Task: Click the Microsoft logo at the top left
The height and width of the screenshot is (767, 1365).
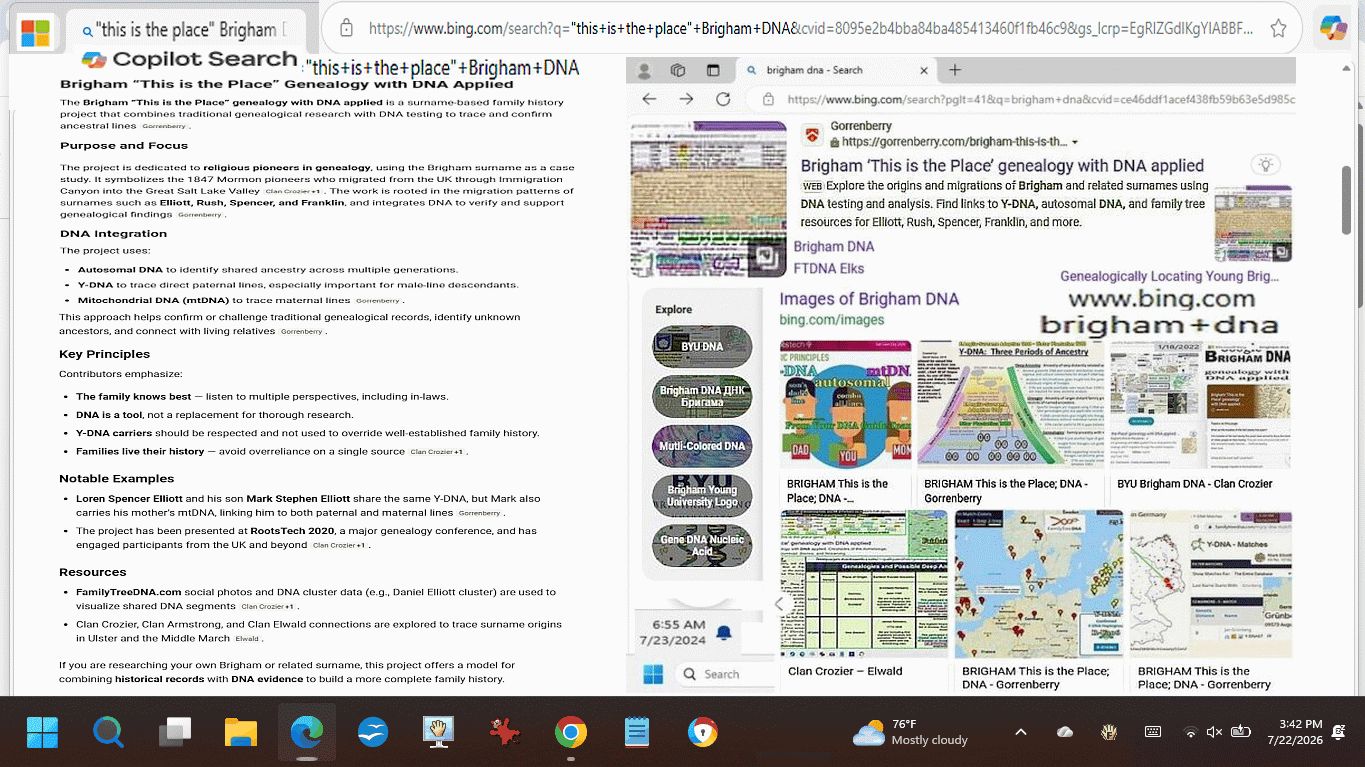Action: pos(35,32)
